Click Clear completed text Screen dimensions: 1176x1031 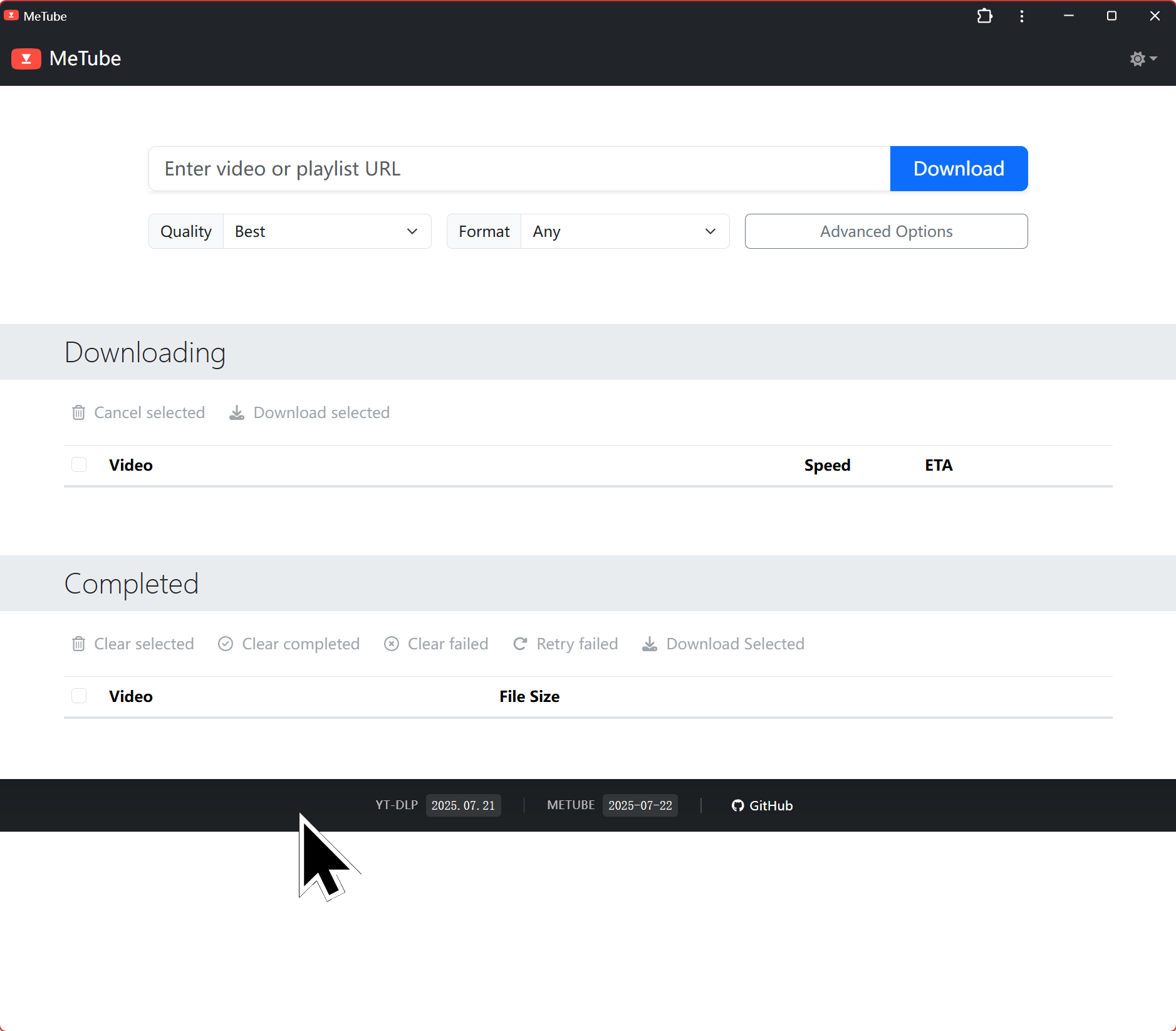[x=301, y=644]
